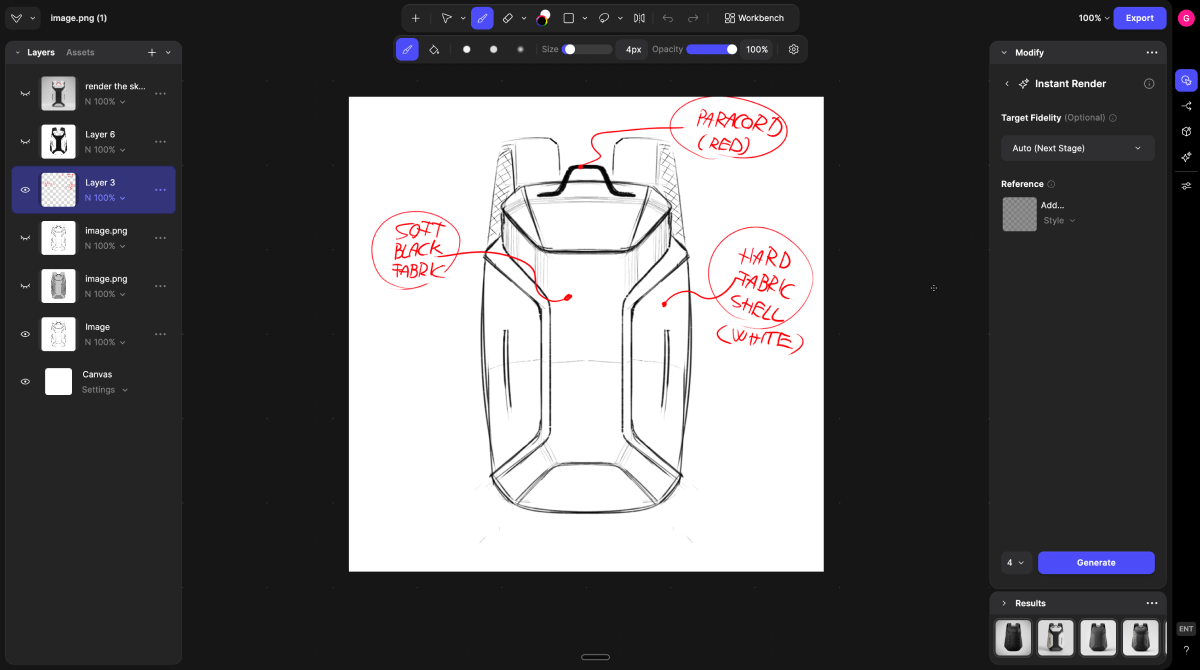Select the lasso selection tool

[604, 18]
